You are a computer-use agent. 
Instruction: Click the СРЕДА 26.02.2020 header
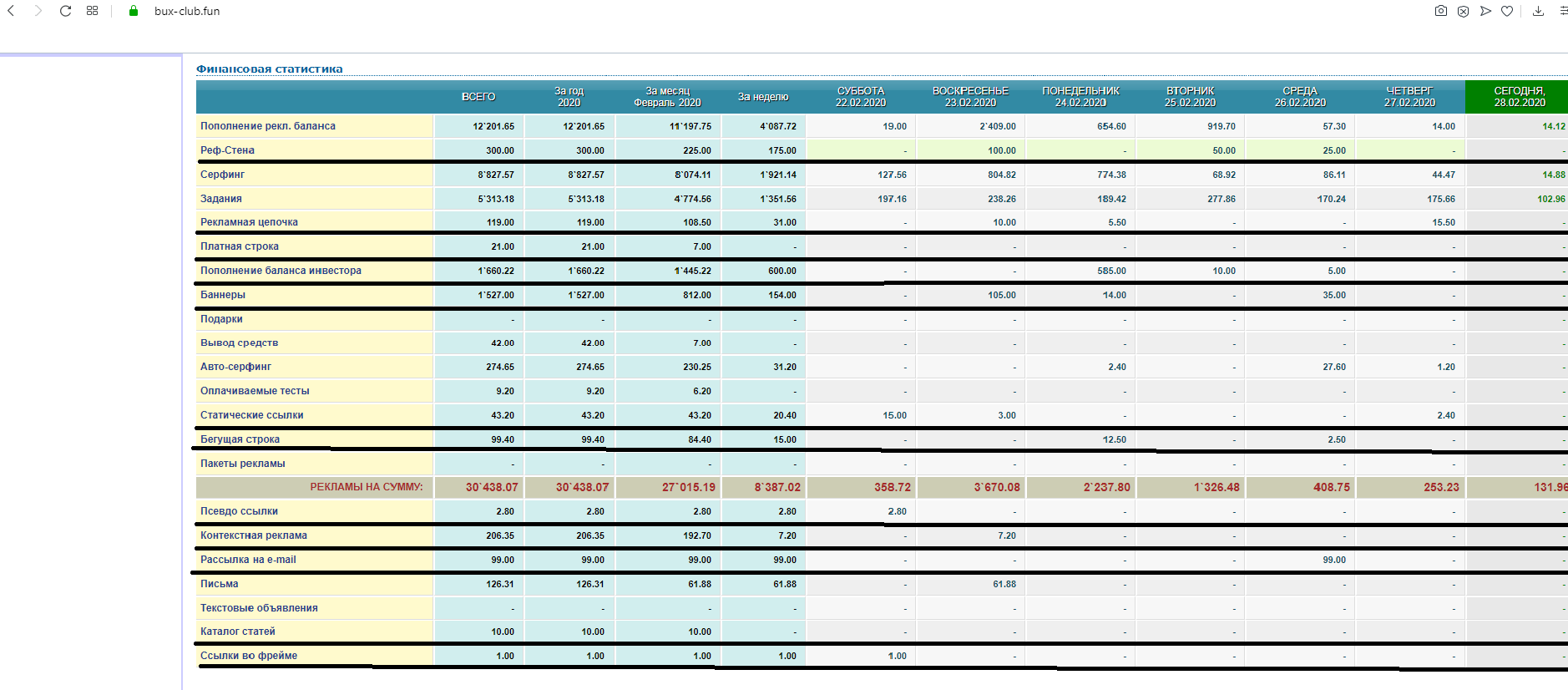coord(1300,97)
